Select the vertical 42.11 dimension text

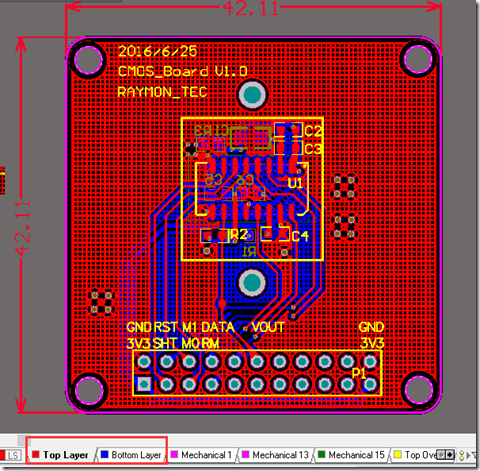pyautogui.click(x=23, y=228)
